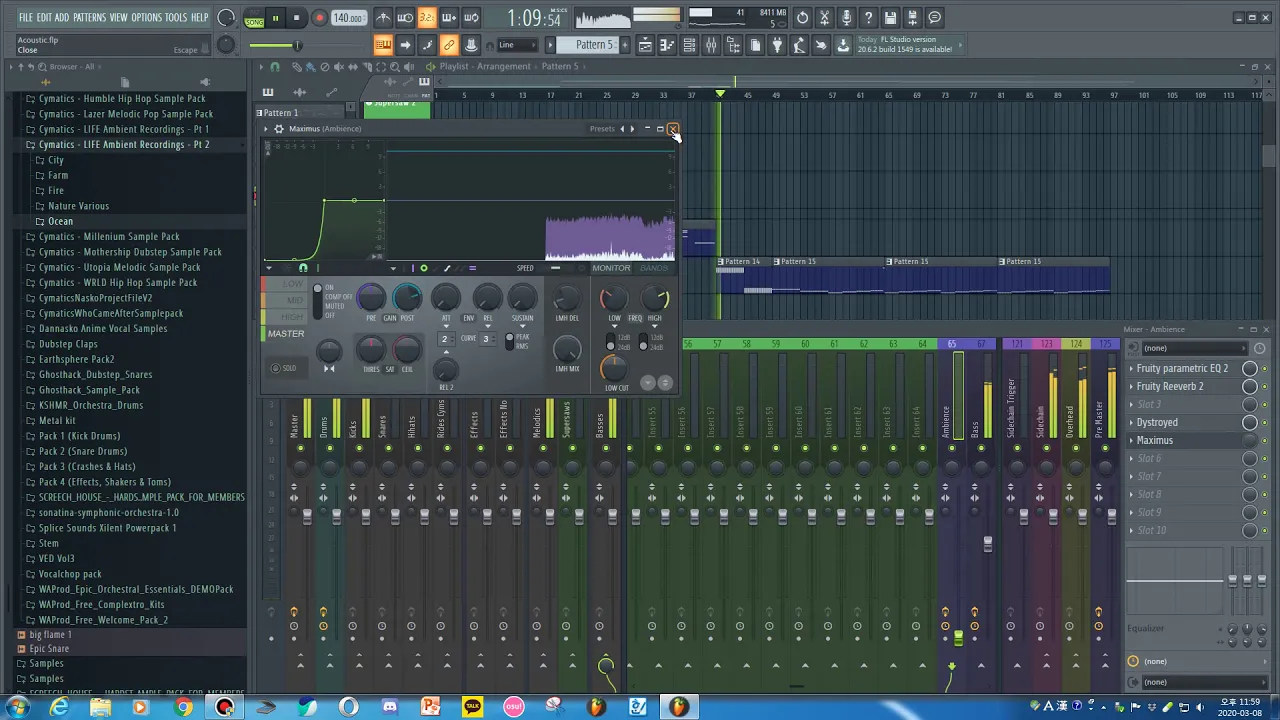Select the LOW band in Maximus
Image resolution: width=1280 pixels, height=720 pixels.
[x=284, y=285]
